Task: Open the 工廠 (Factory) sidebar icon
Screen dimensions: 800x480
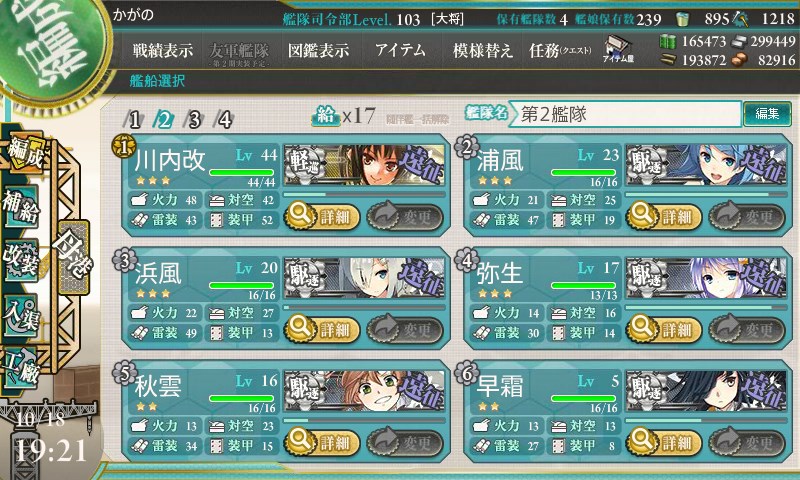Action: coord(21,366)
